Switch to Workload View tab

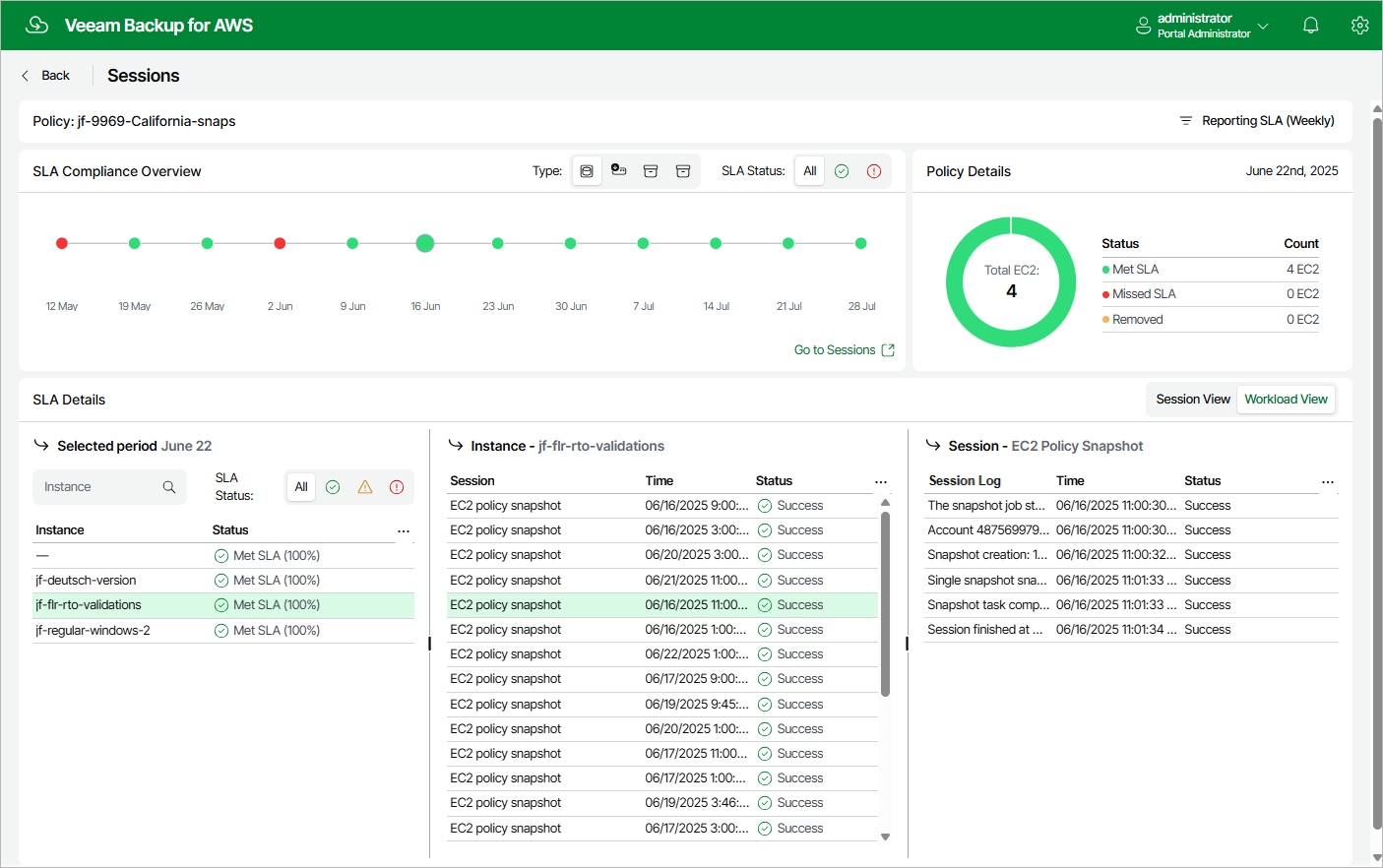pos(1286,400)
